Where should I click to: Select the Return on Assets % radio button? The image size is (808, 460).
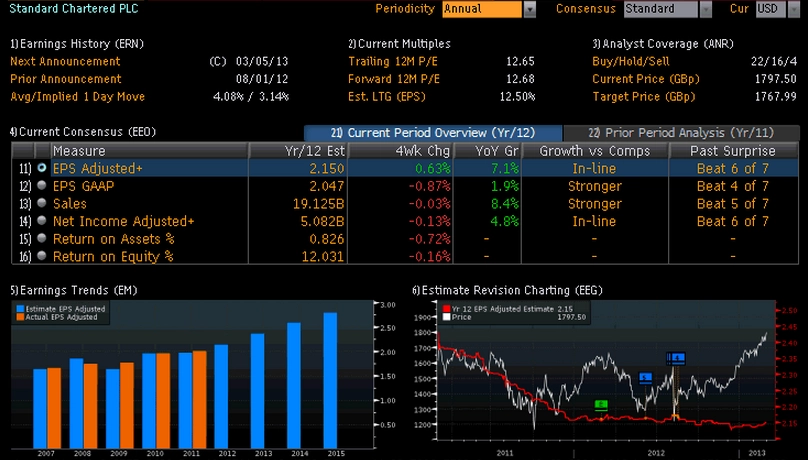(42, 238)
